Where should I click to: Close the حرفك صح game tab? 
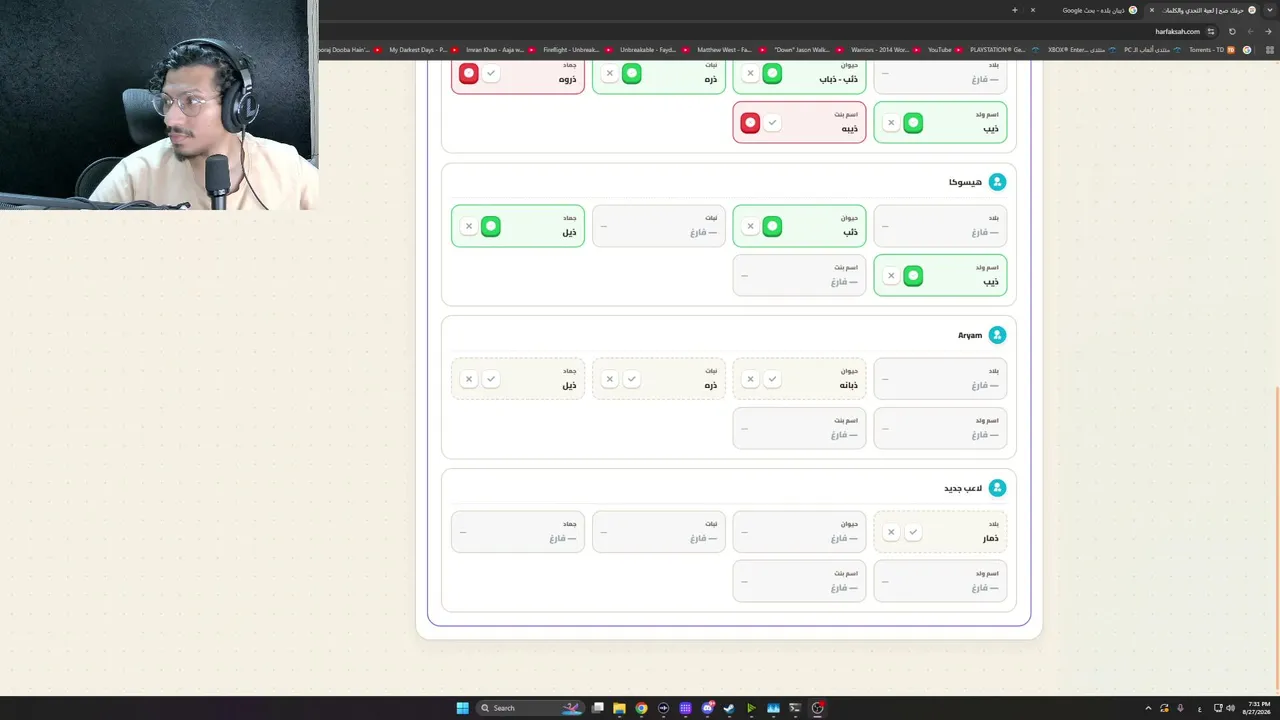pyautogui.click(x=1151, y=10)
